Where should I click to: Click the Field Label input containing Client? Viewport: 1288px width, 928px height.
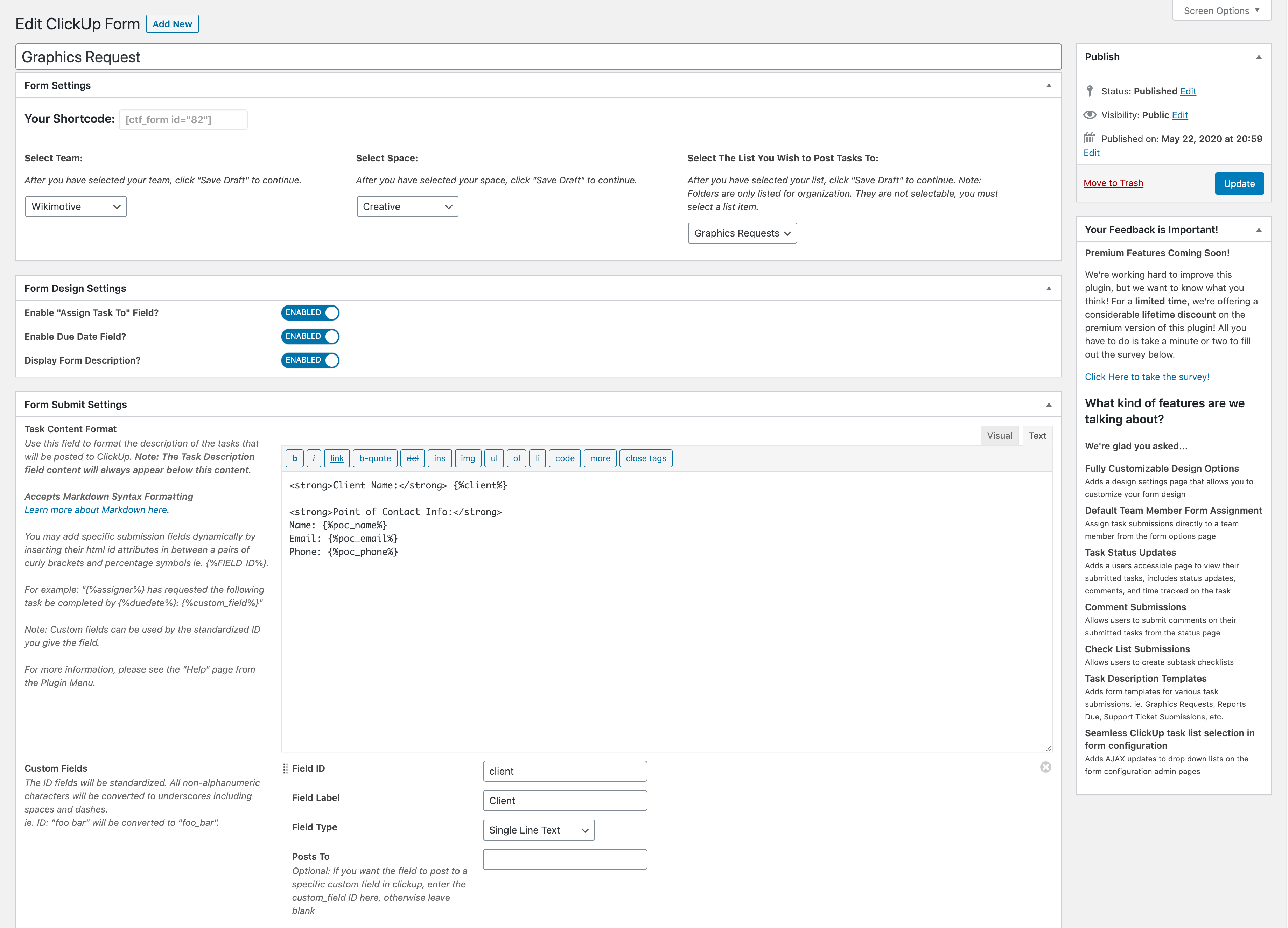click(x=565, y=801)
